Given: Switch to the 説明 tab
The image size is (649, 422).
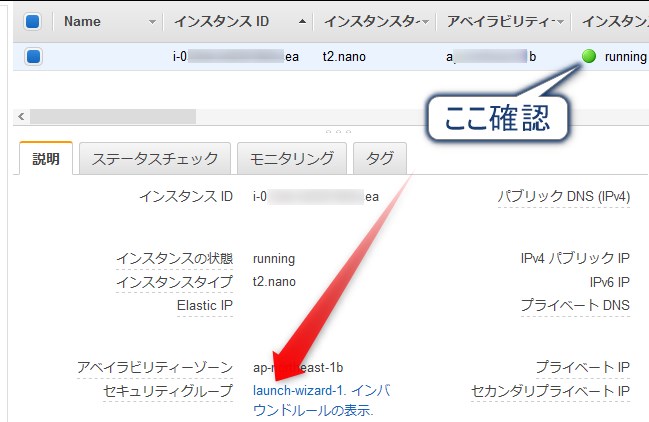Looking at the screenshot, I should point(46,158).
